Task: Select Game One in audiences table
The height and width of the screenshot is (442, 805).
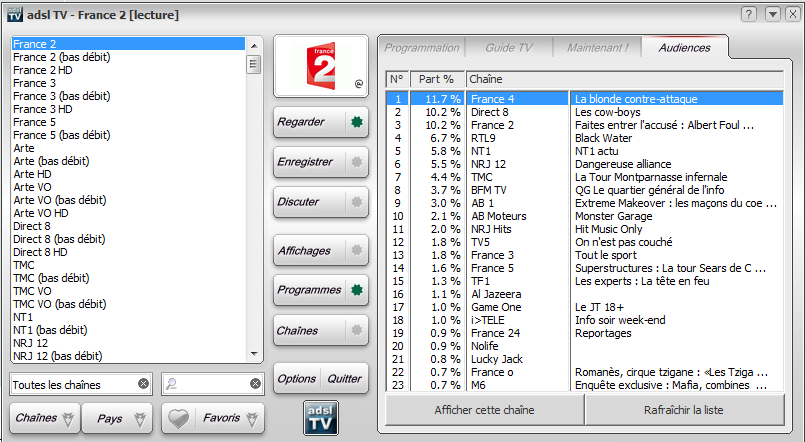Action: point(585,307)
